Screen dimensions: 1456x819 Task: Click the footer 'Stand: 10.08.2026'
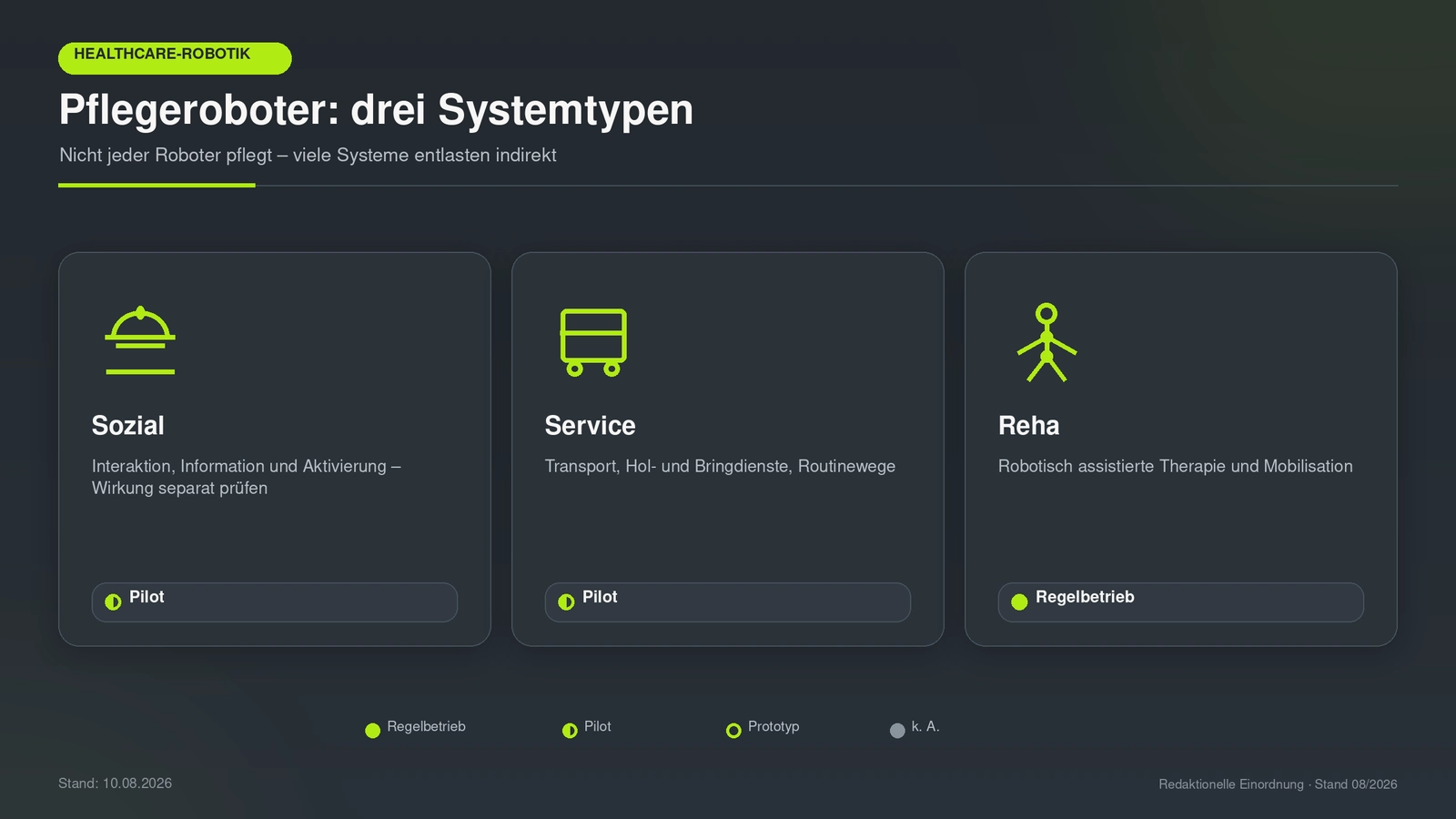[116, 784]
